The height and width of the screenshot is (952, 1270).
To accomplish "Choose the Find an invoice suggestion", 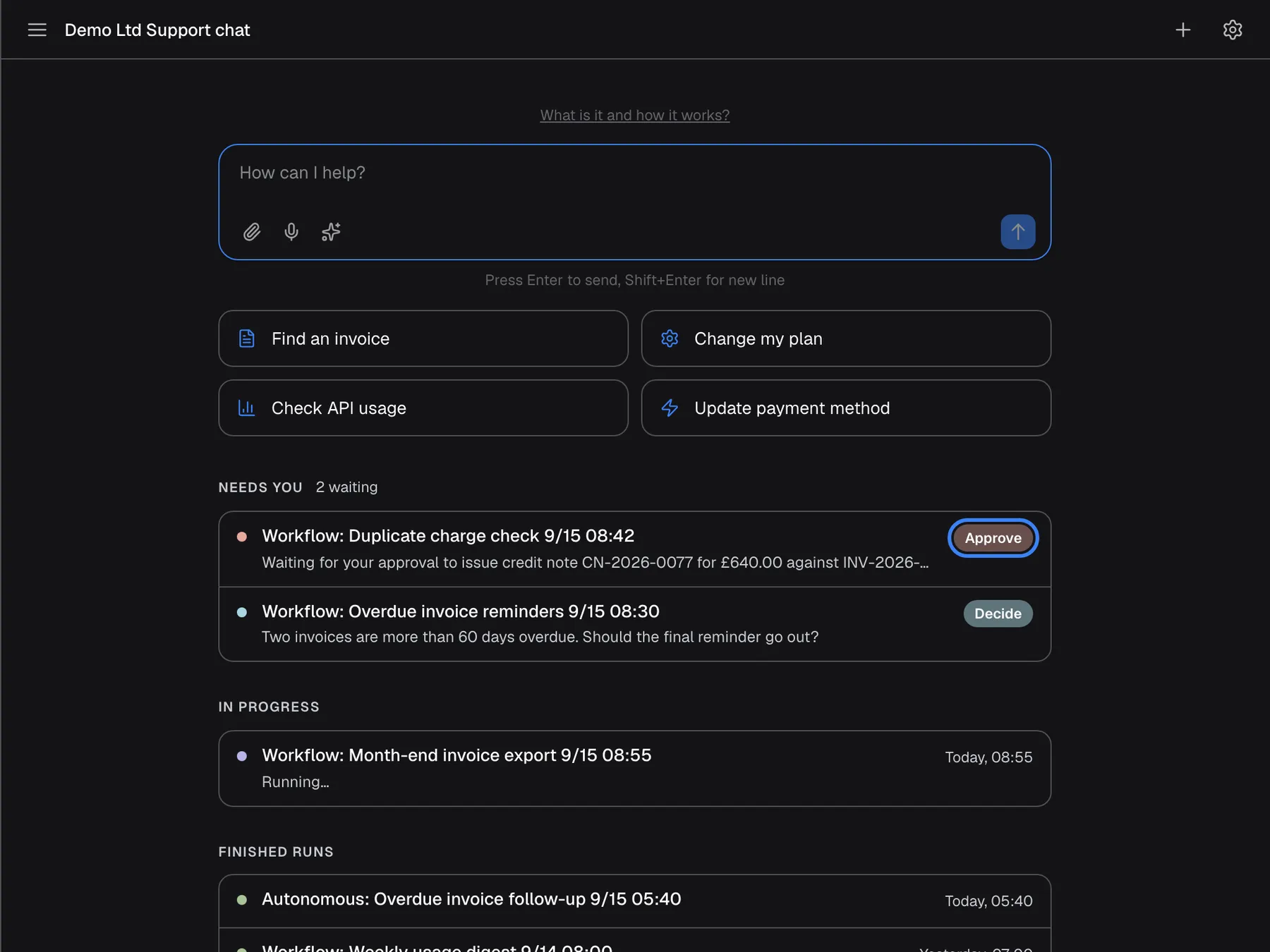I will pyautogui.click(x=423, y=338).
